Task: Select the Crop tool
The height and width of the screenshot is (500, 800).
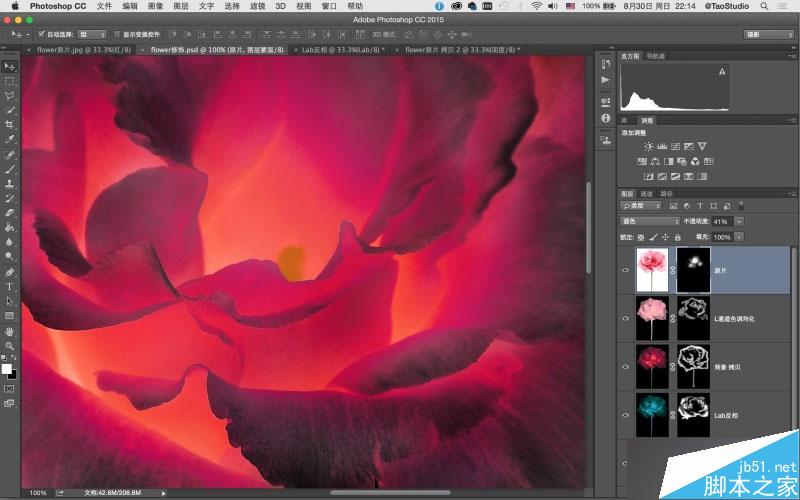Action: [x=9, y=125]
